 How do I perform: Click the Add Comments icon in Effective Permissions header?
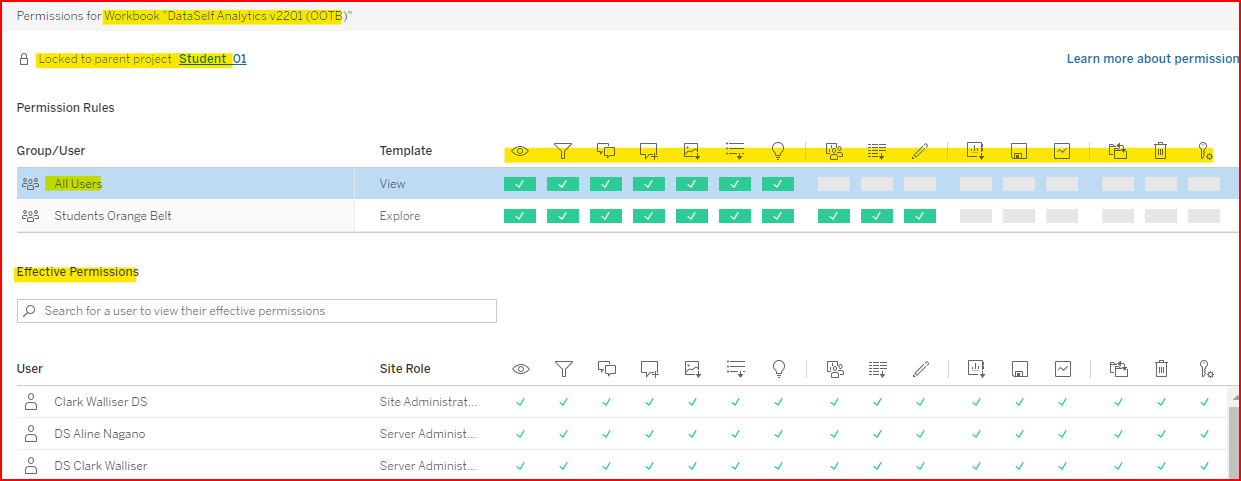(x=649, y=369)
